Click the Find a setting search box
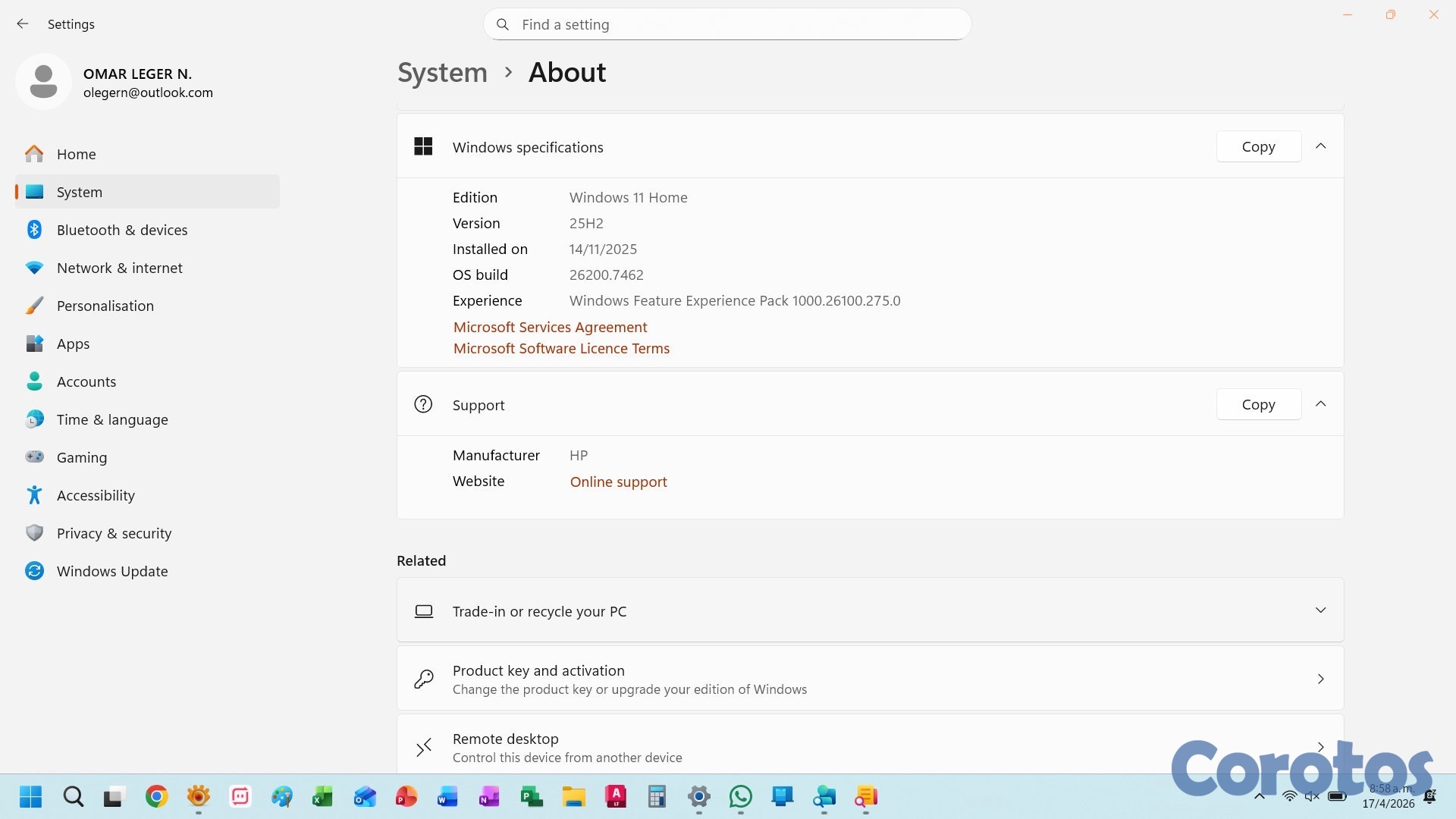Viewport: 1456px width, 819px height. (x=726, y=24)
